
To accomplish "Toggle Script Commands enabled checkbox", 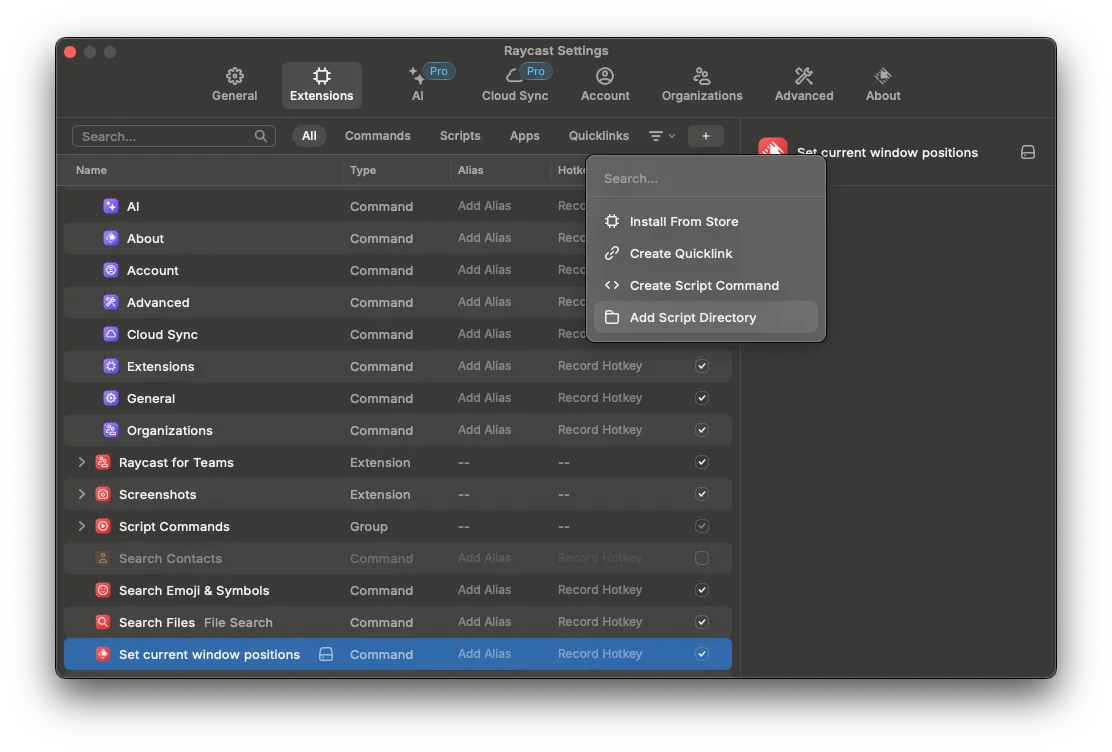I will 701,526.
